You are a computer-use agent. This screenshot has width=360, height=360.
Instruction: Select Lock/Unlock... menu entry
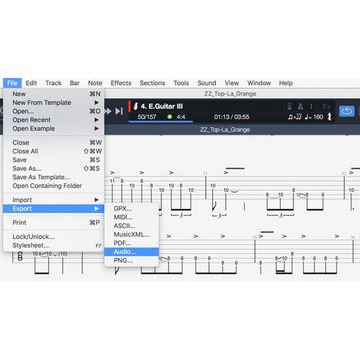[54, 237]
